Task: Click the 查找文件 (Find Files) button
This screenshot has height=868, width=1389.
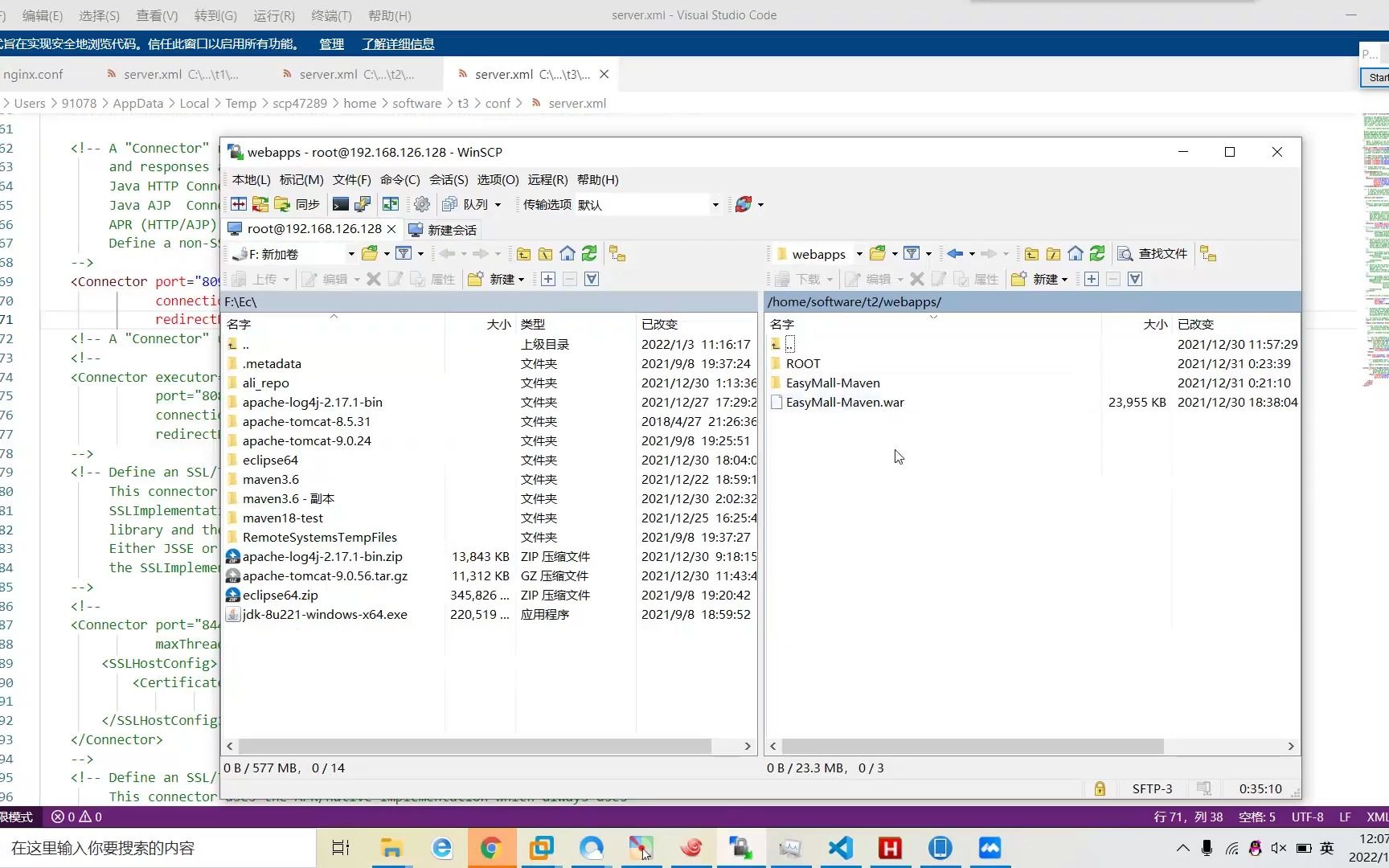Action: pos(1153,254)
